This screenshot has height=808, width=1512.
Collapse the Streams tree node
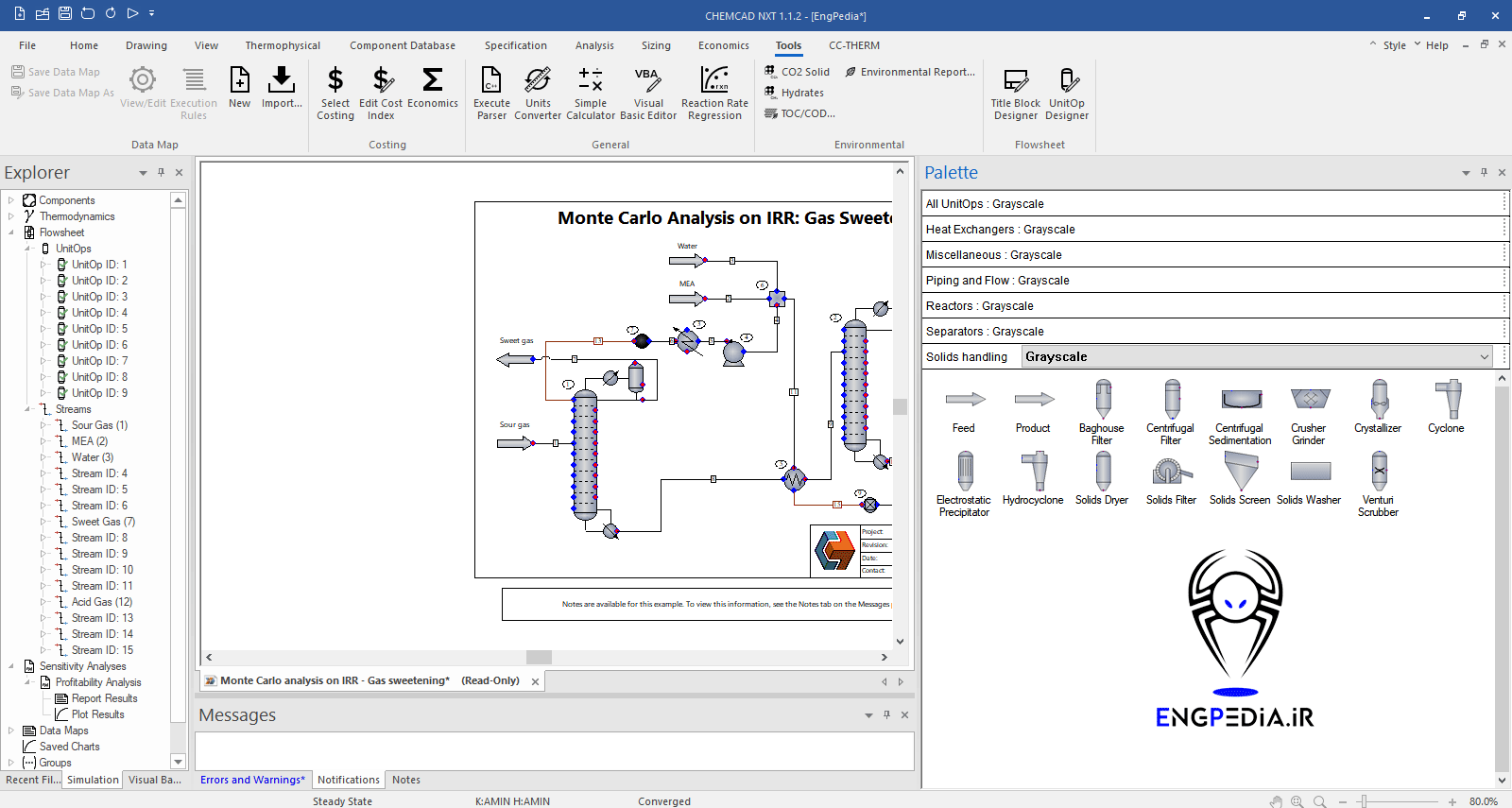[x=27, y=409]
